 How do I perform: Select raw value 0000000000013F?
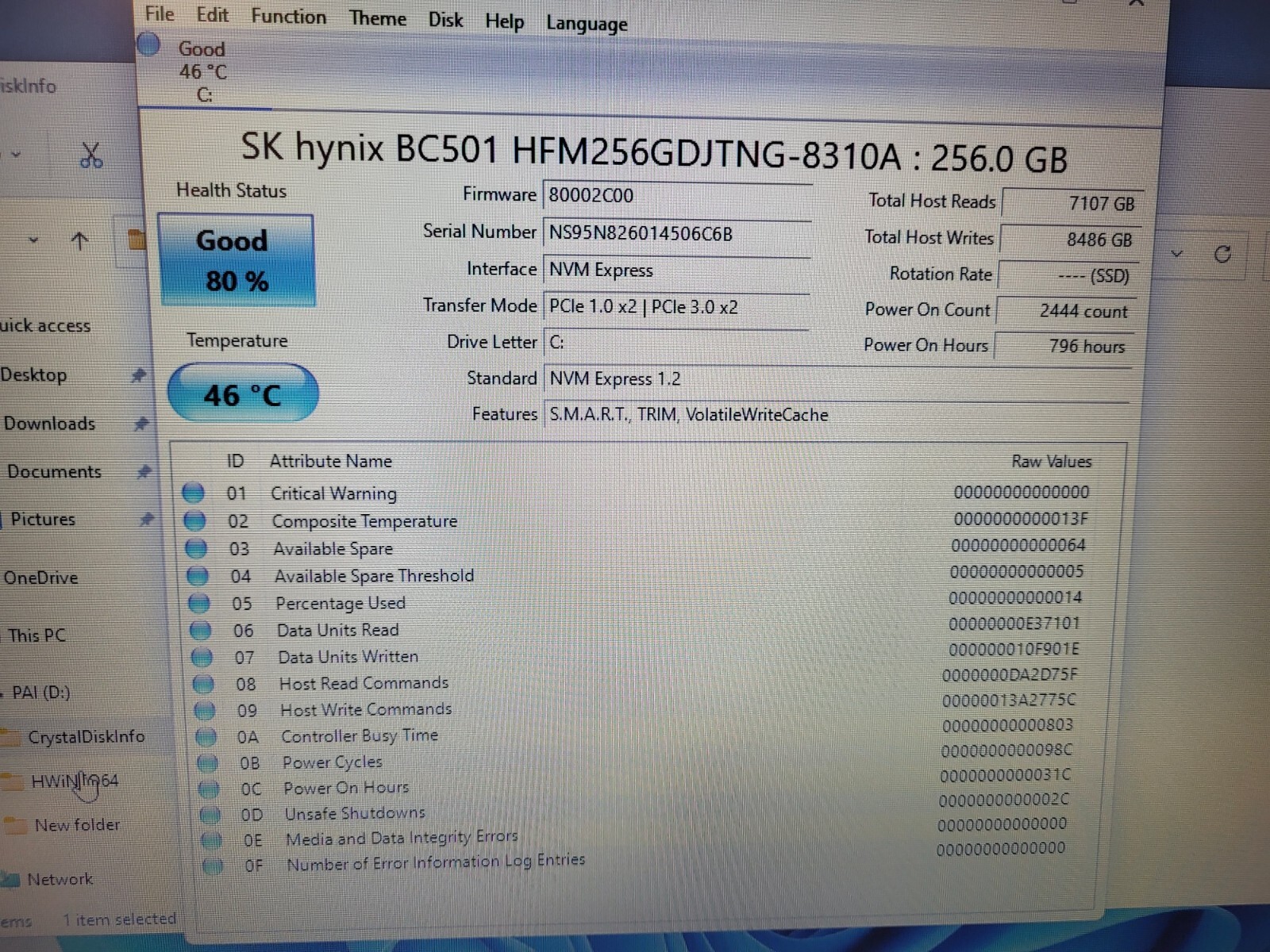tap(1021, 519)
